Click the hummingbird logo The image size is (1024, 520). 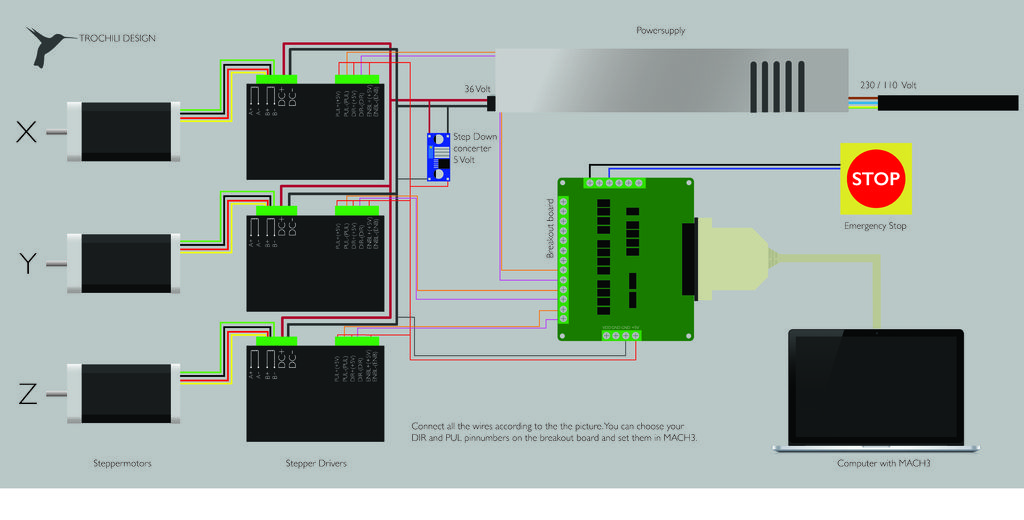pos(46,46)
